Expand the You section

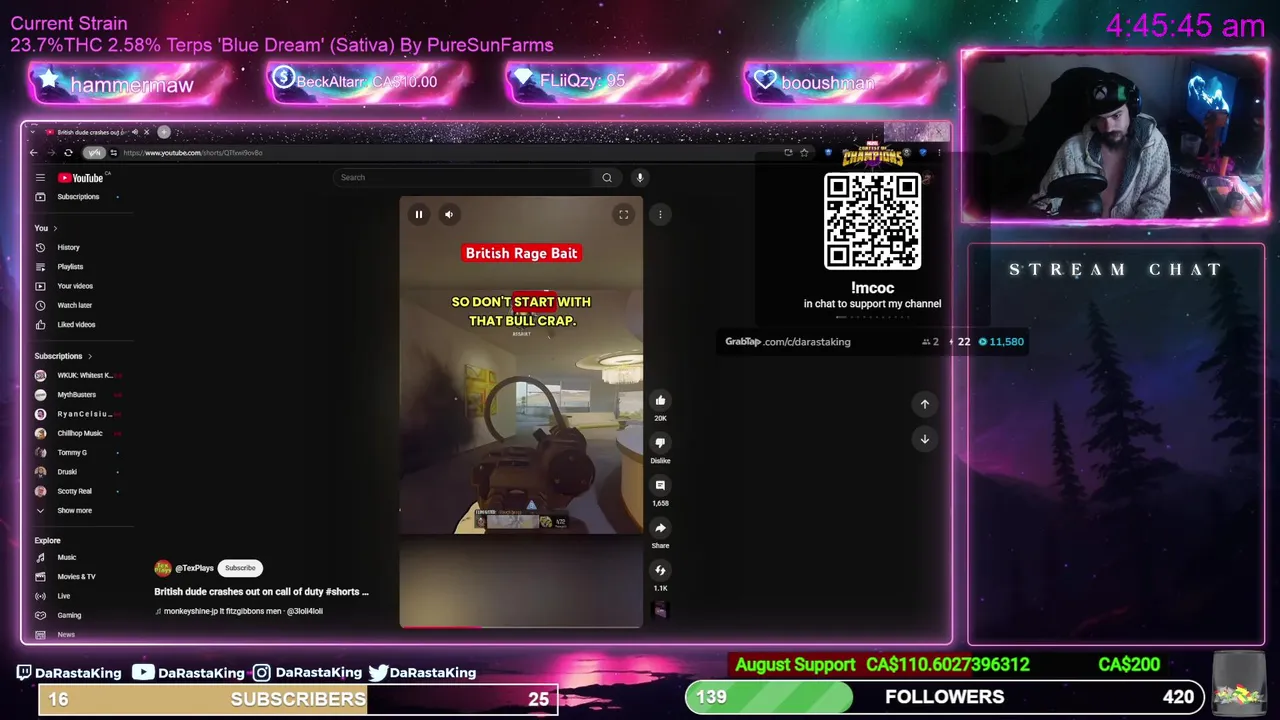46,228
